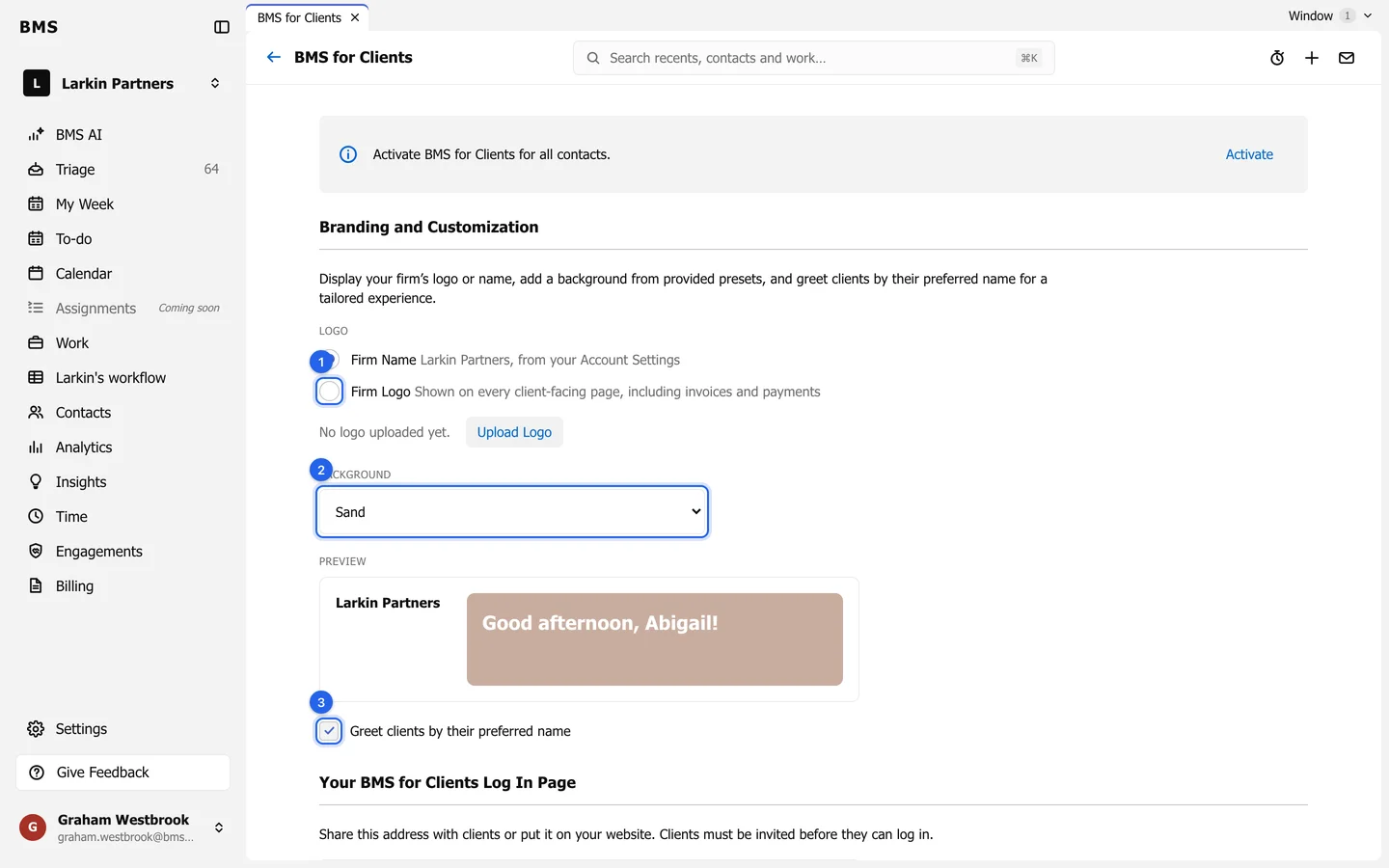This screenshot has height=868, width=1389.
Task: Open the Window dropdown menu
Action: click(1330, 15)
